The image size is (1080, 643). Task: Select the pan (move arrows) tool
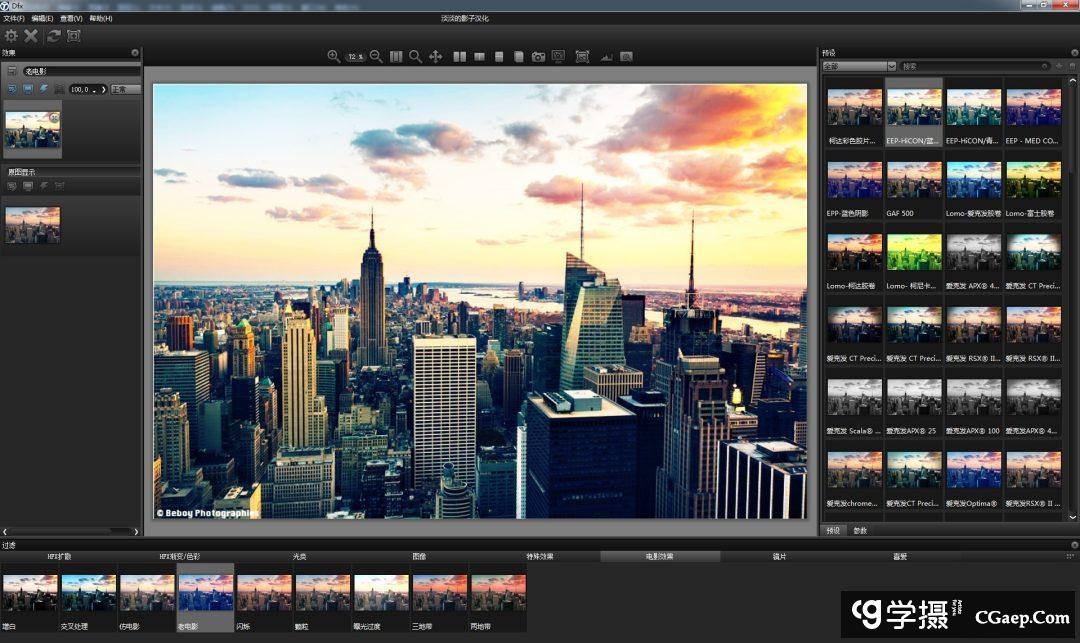pyautogui.click(x=436, y=57)
